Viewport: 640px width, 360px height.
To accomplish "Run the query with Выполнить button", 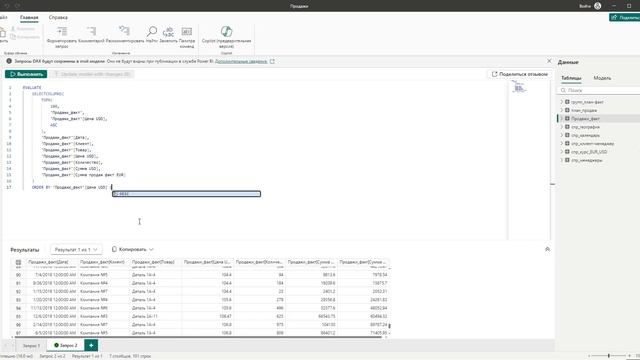I will (26, 74).
